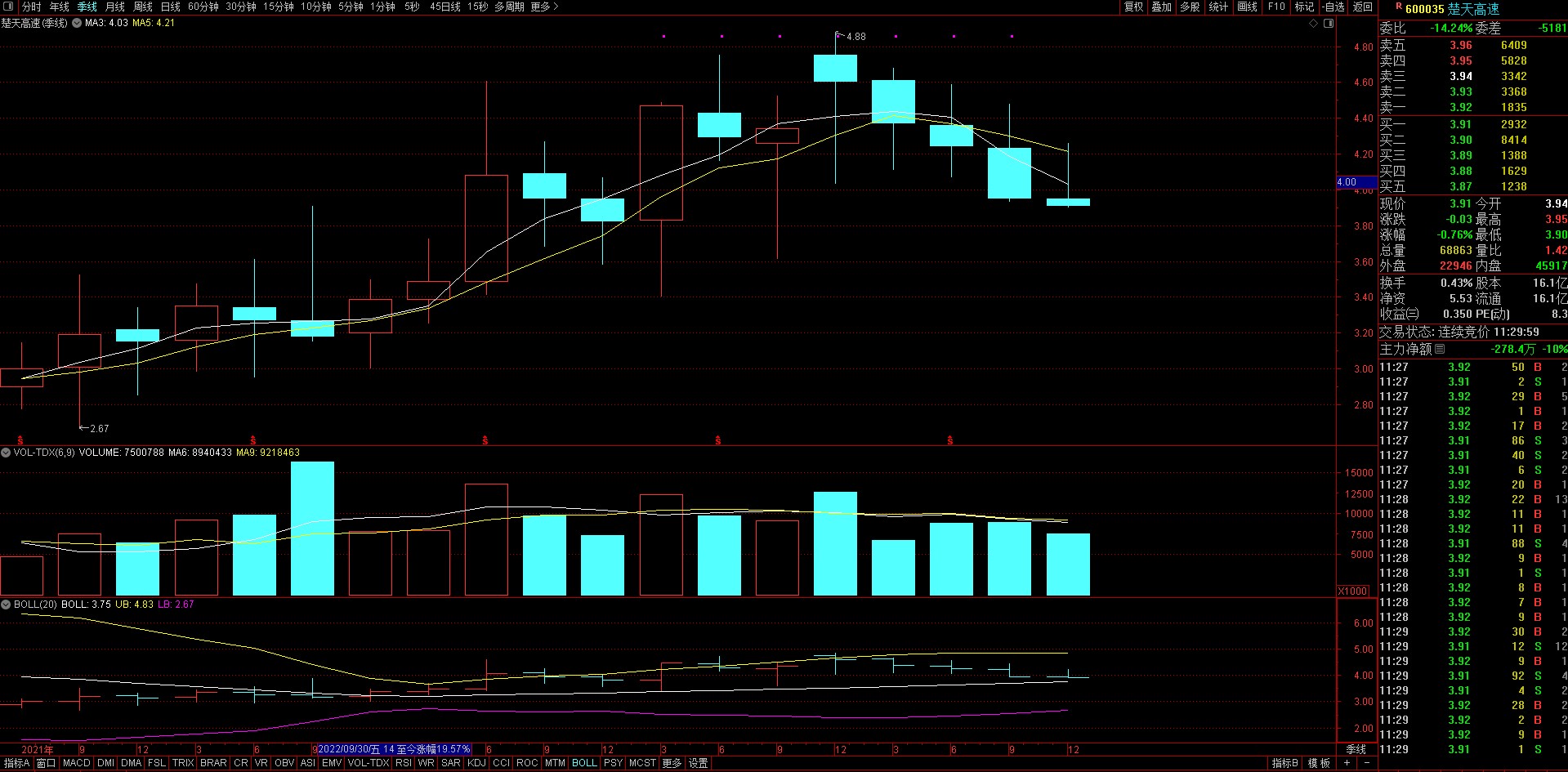This screenshot has height=772, width=1568.
Task: Click the 窗口 window tab
Action: (x=46, y=763)
